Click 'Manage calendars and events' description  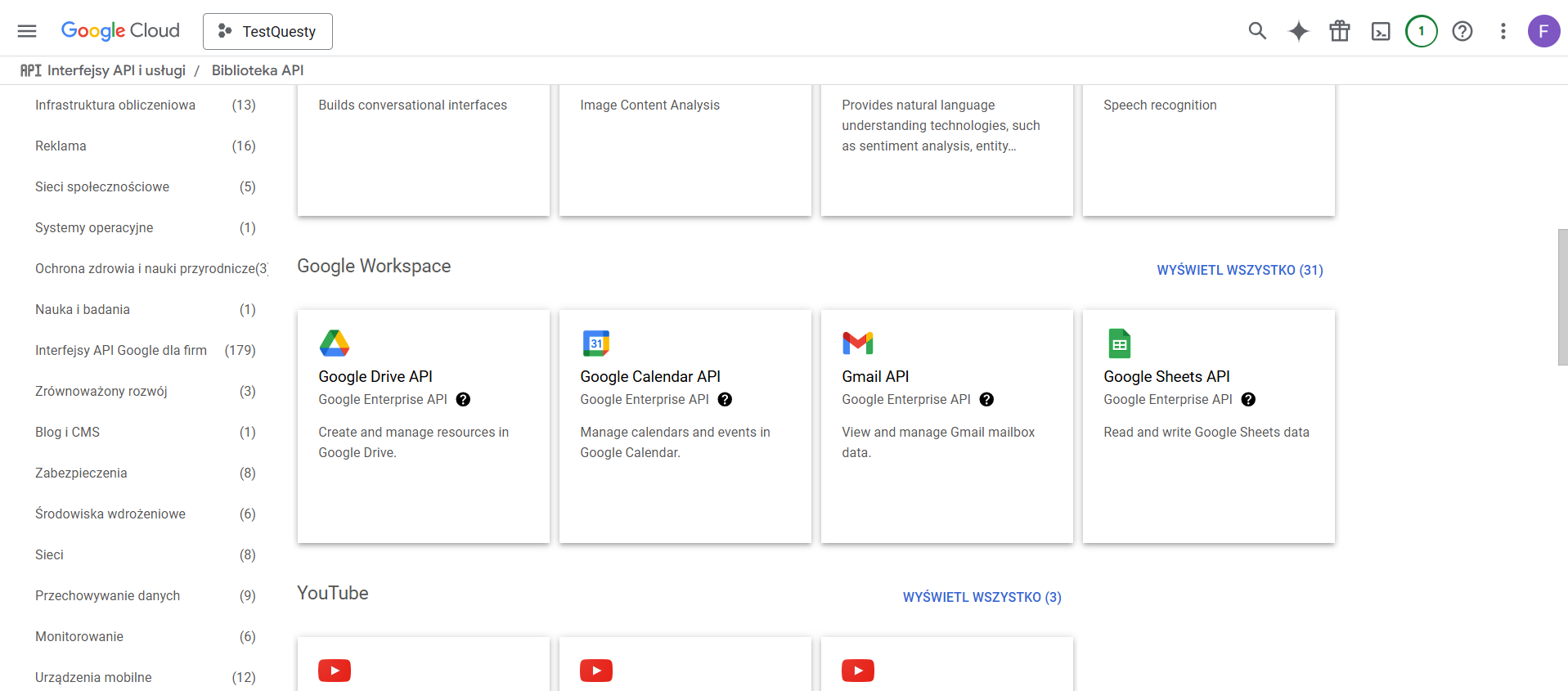pos(675,442)
